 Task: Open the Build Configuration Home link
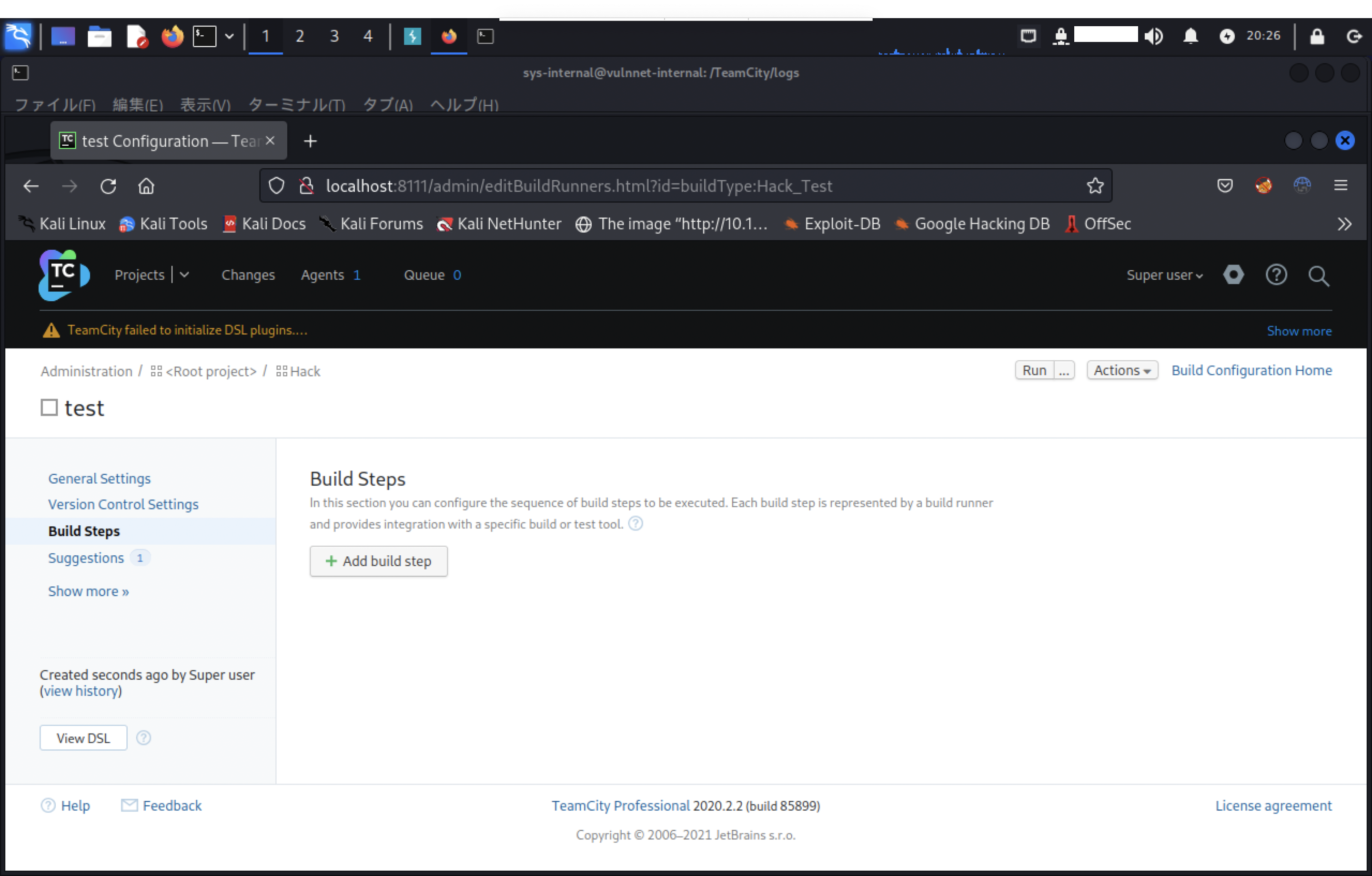click(x=1251, y=370)
